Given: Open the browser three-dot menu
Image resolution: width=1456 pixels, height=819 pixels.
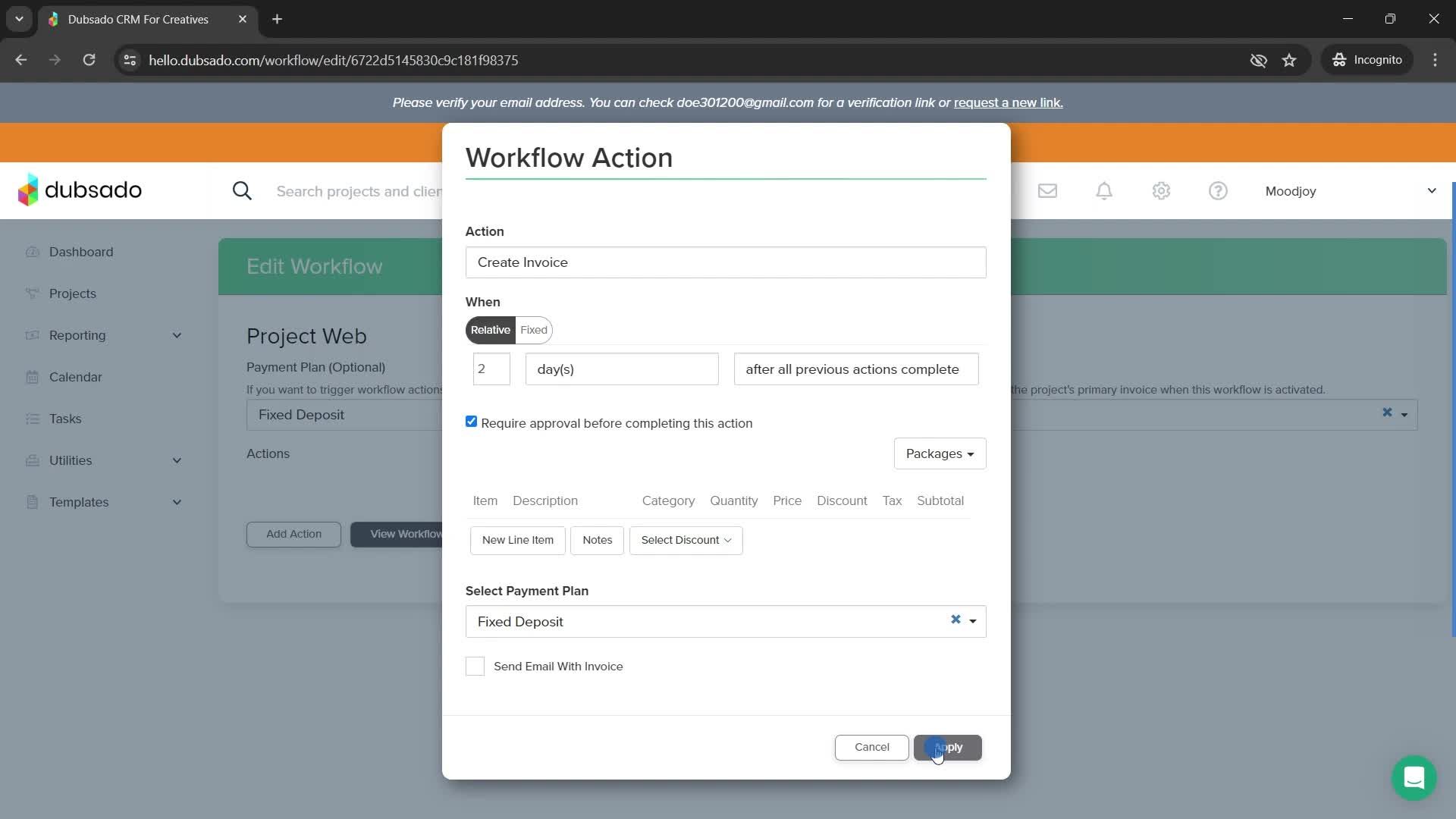Looking at the screenshot, I should (x=1435, y=60).
